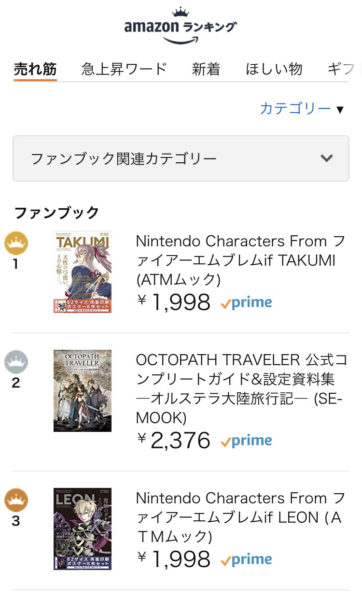Click the prime badge beside ¥2,376
This screenshot has height=600, width=362.
(246, 441)
